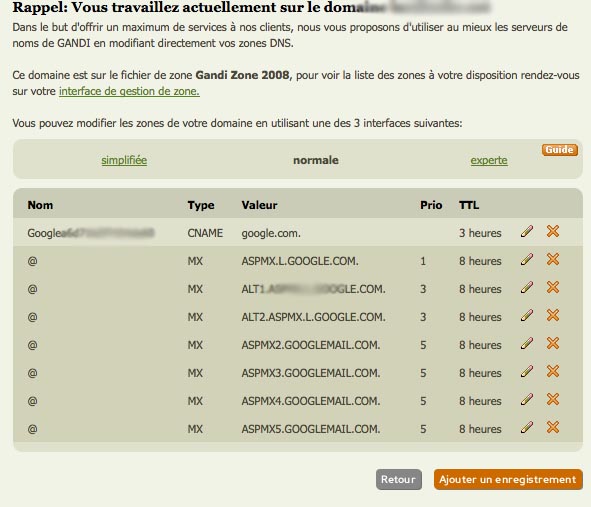591x507 pixels.
Task: Delete the ALT2.ASPMX.L.GOOGLE.COM record
Action: (553, 316)
